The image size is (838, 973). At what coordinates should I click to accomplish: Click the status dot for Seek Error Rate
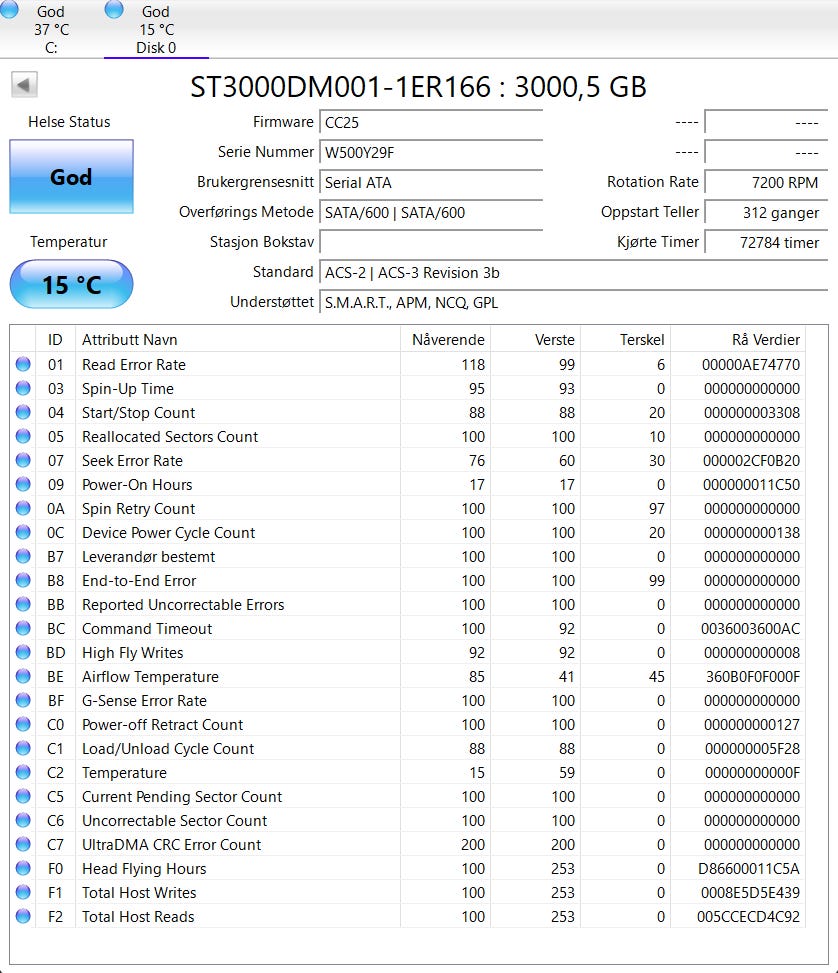[23, 460]
